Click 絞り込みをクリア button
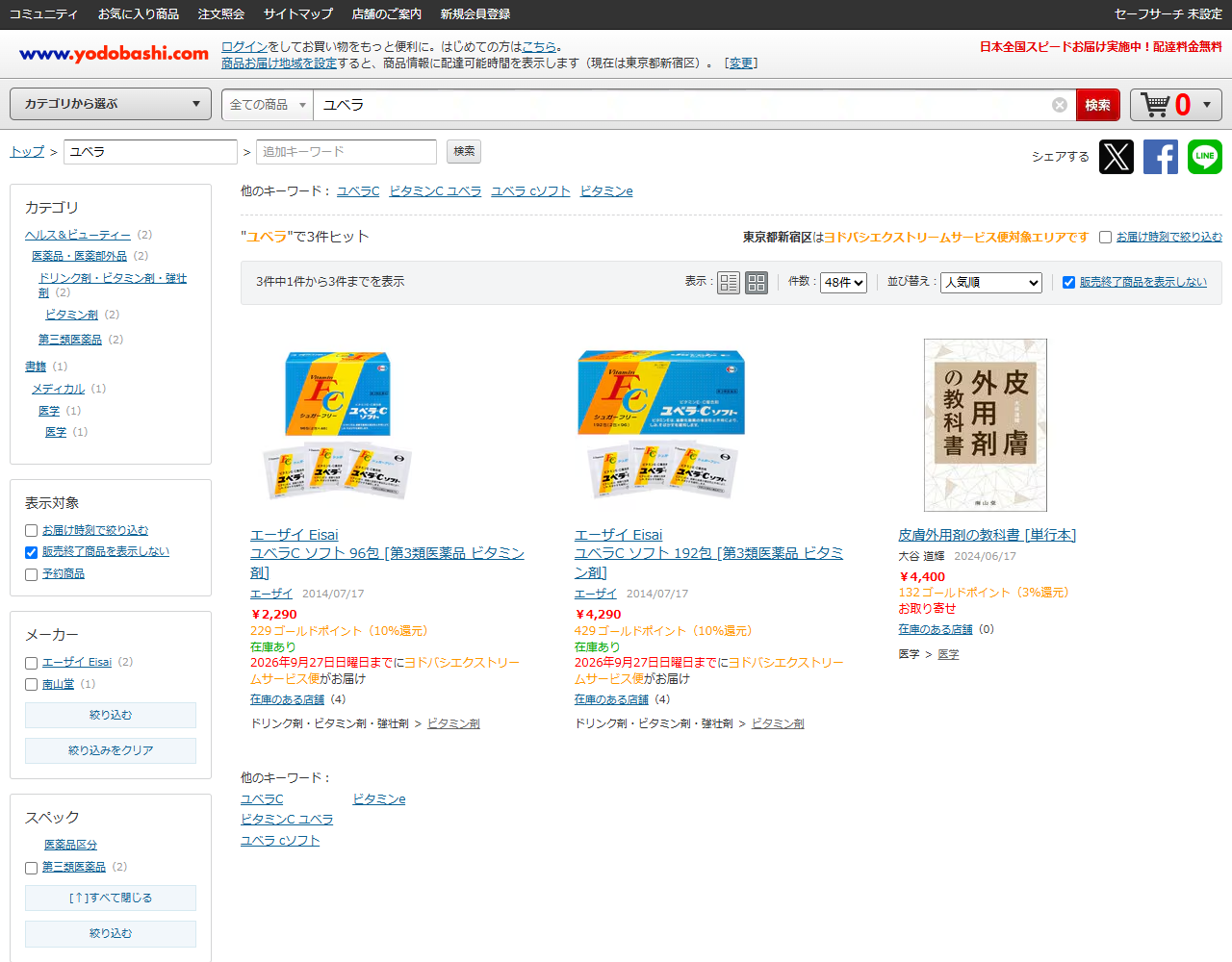Image resolution: width=1232 pixels, height=962 pixels. pyautogui.click(x=111, y=750)
